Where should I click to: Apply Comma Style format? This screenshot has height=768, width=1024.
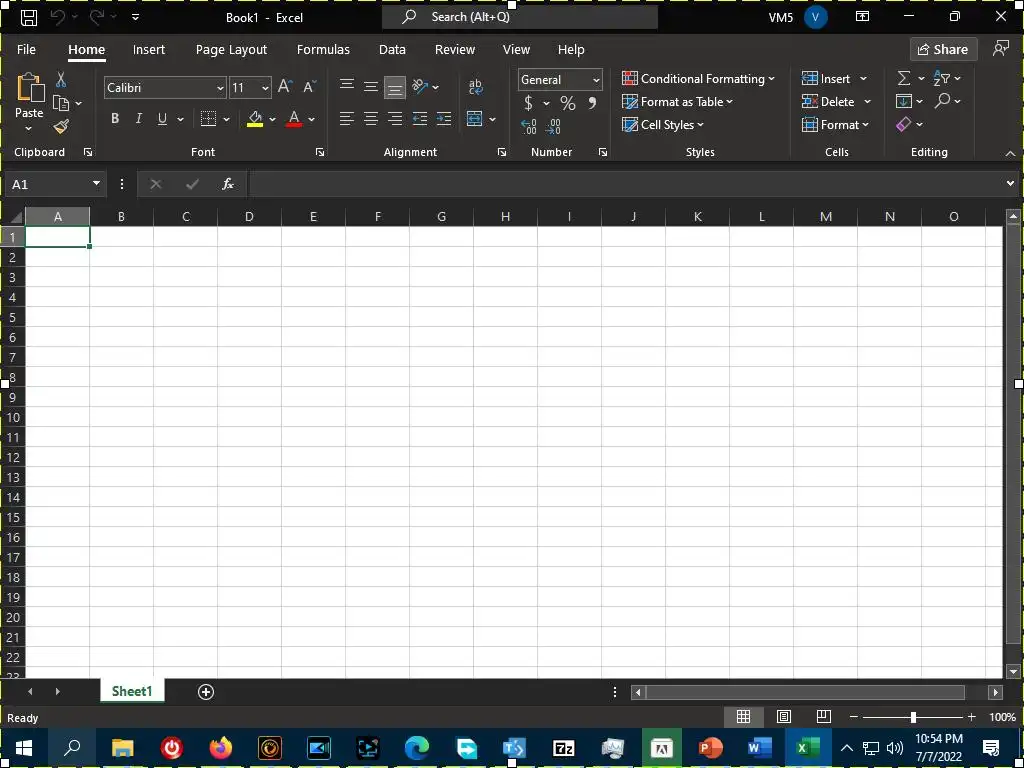pyautogui.click(x=592, y=103)
